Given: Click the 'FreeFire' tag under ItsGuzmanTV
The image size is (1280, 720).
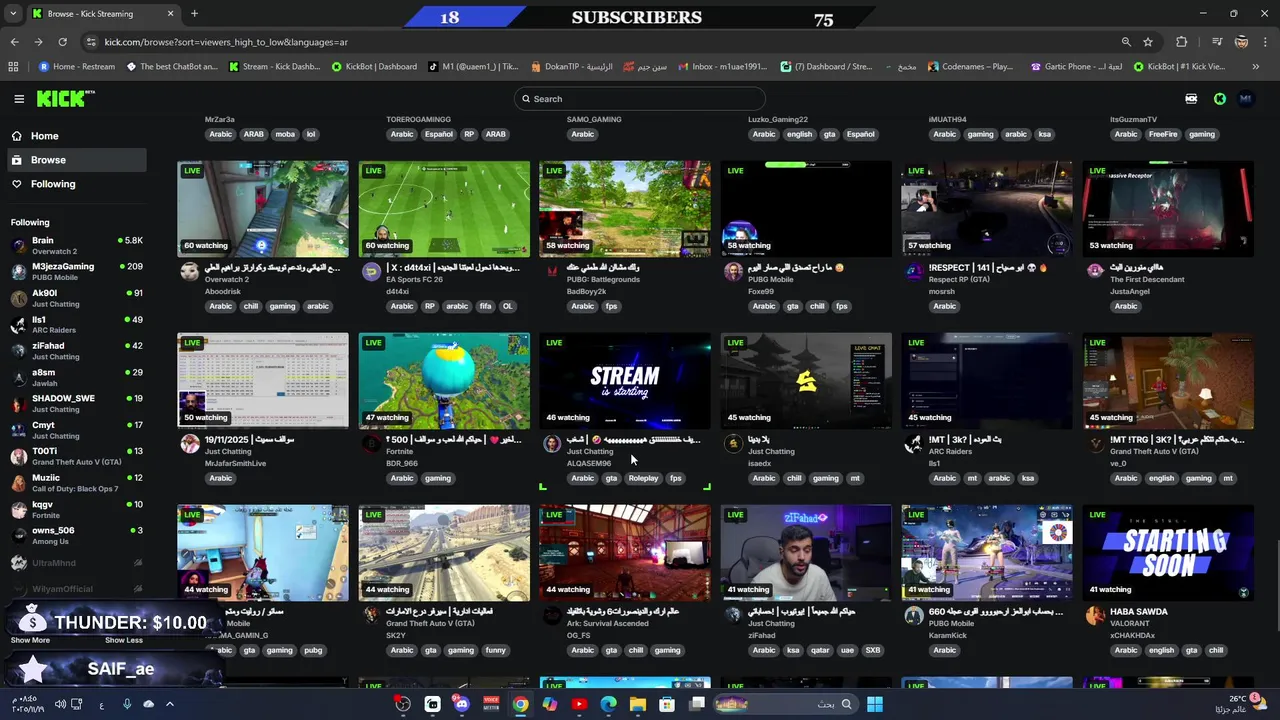Looking at the screenshot, I should 1163,134.
